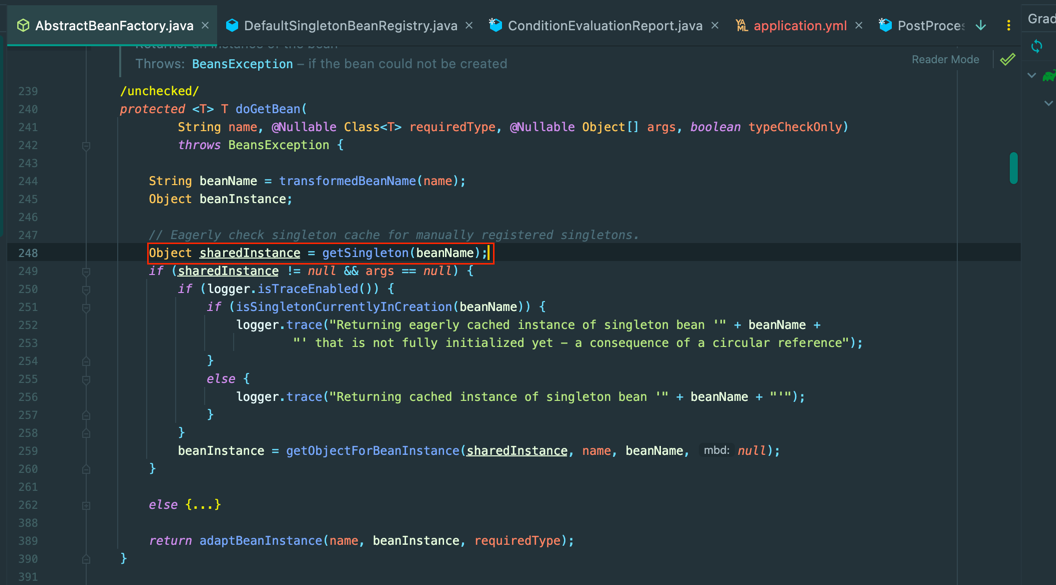Click getObjectForBeanInstance method call

click(373, 451)
